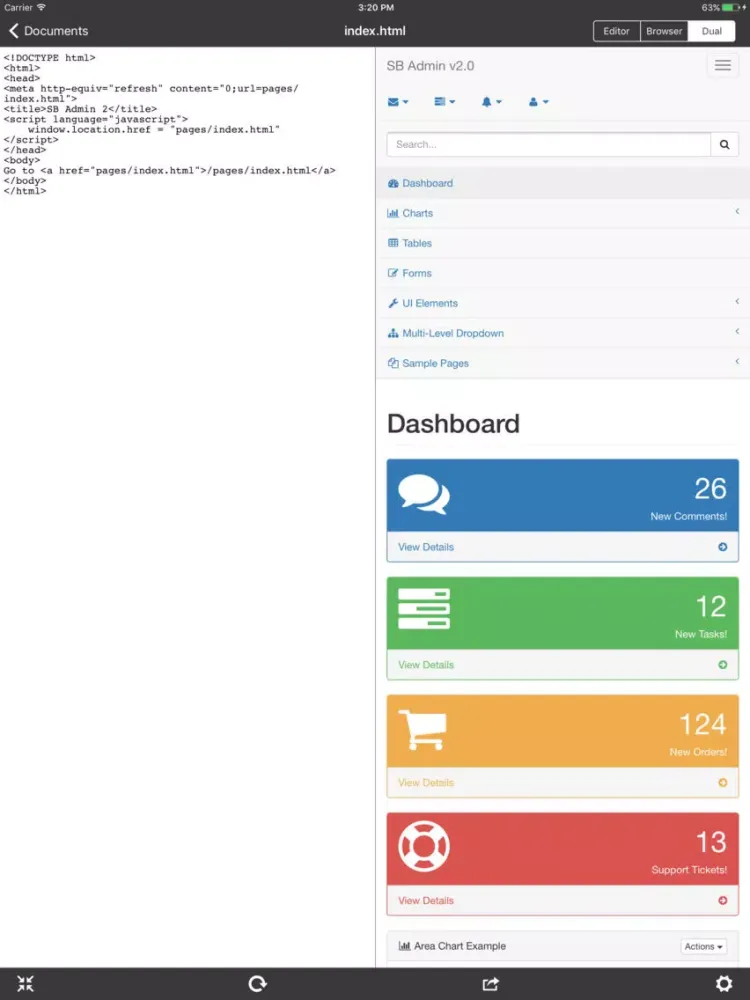Click the Forms edit icon
The height and width of the screenshot is (1000, 750).
tap(393, 274)
